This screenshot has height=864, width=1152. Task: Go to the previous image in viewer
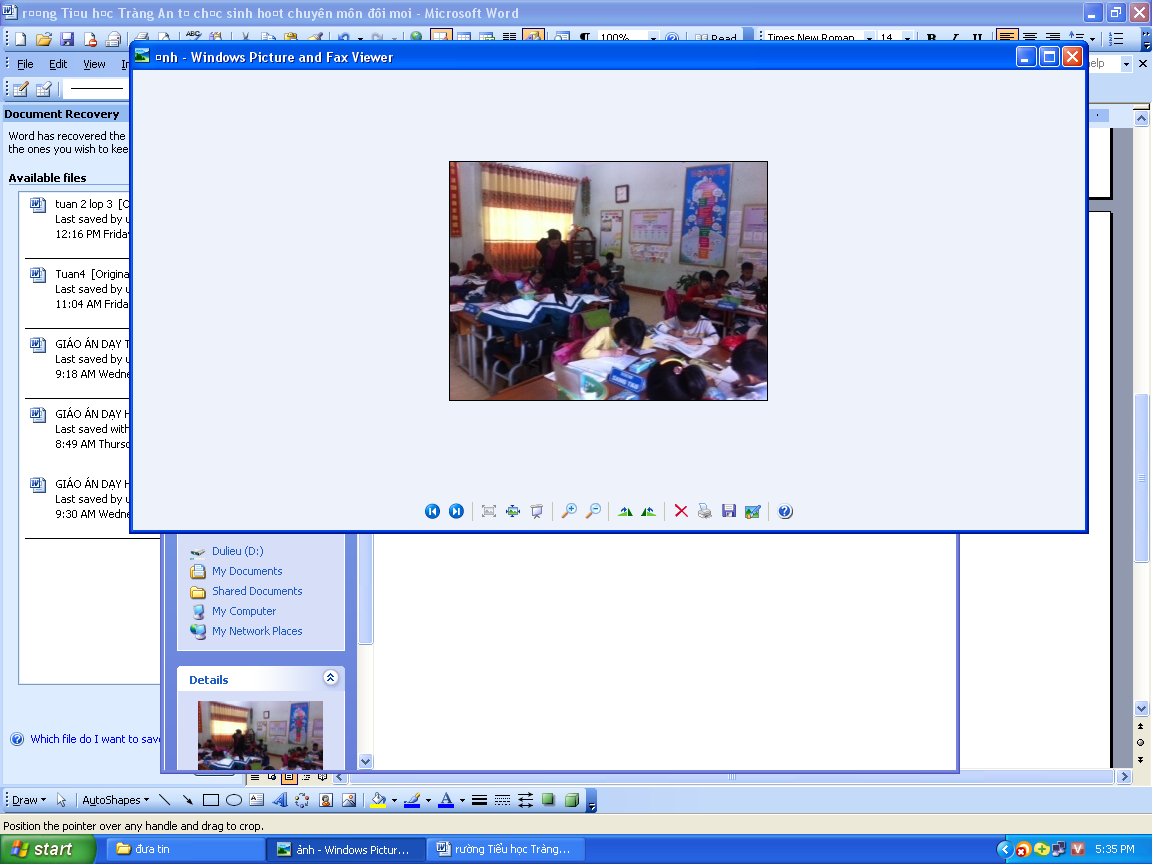pos(432,511)
